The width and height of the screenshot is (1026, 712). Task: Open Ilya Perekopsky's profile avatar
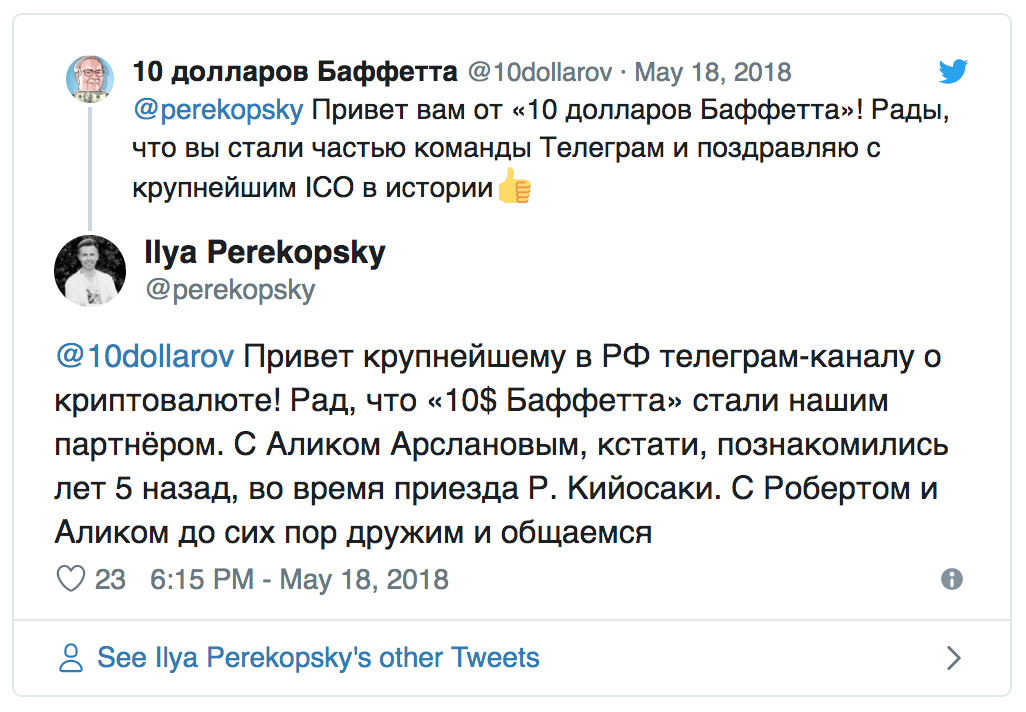click(90, 270)
